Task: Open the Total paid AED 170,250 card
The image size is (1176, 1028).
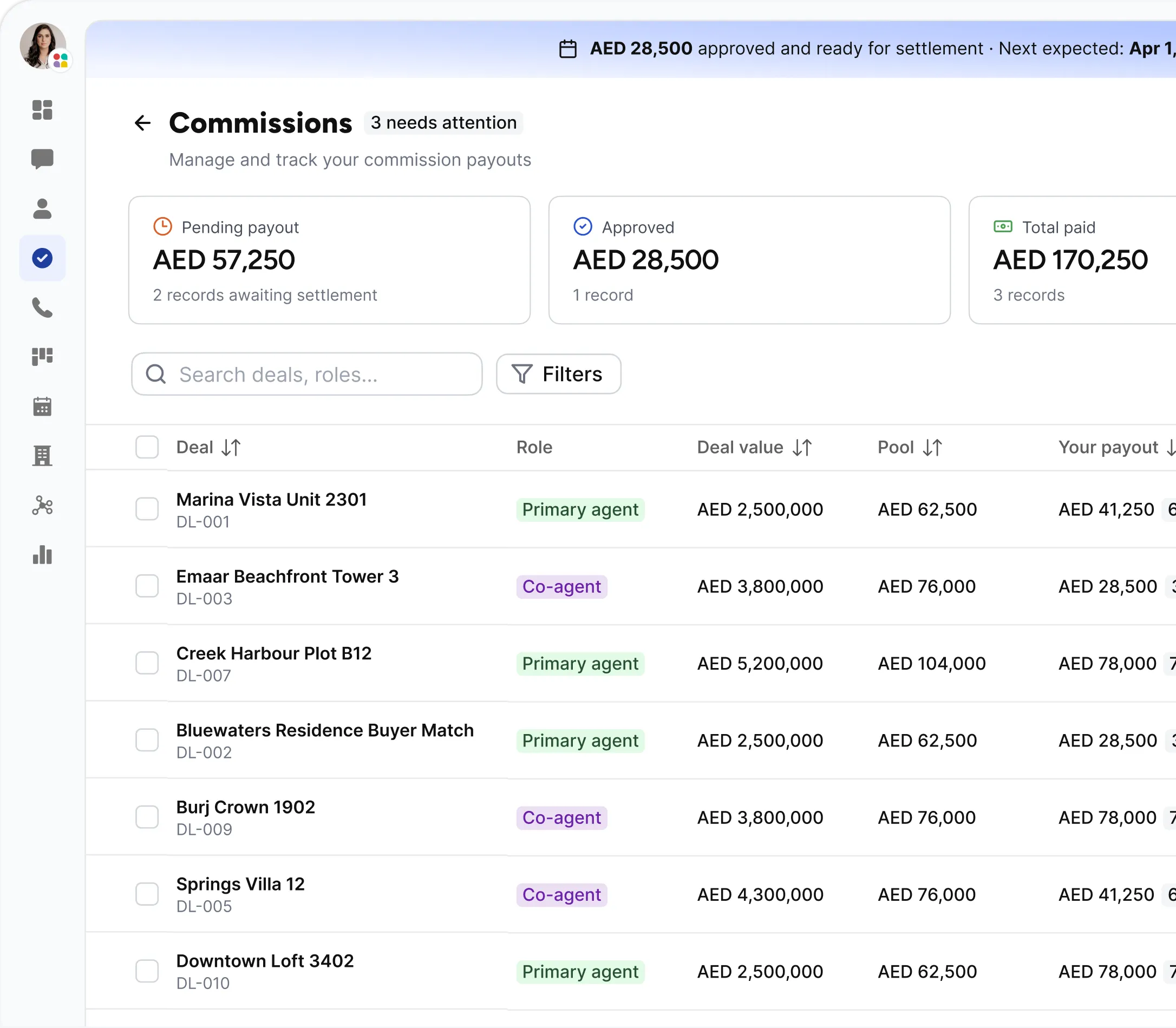Action: 1072,260
